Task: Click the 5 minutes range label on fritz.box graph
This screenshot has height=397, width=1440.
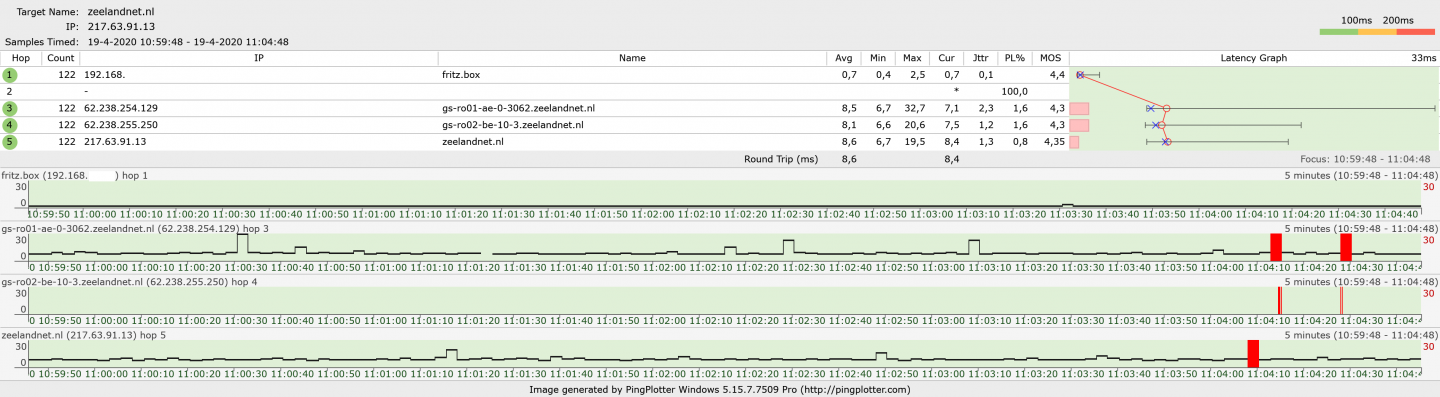Action: (1361, 176)
